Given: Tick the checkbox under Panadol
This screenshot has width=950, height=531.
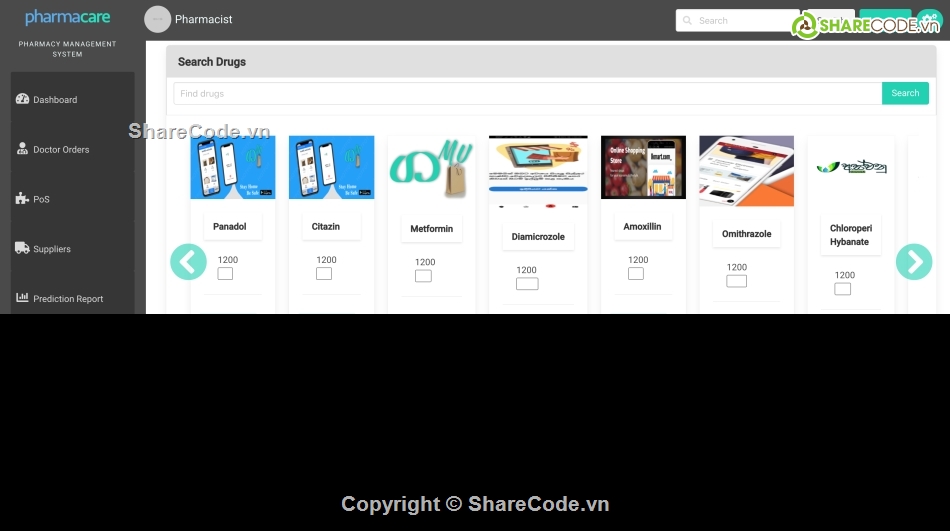Looking at the screenshot, I should (x=225, y=274).
